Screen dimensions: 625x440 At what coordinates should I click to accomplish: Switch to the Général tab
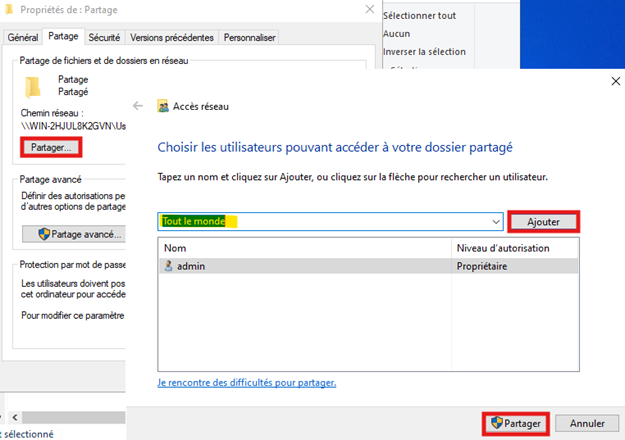click(23, 37)
